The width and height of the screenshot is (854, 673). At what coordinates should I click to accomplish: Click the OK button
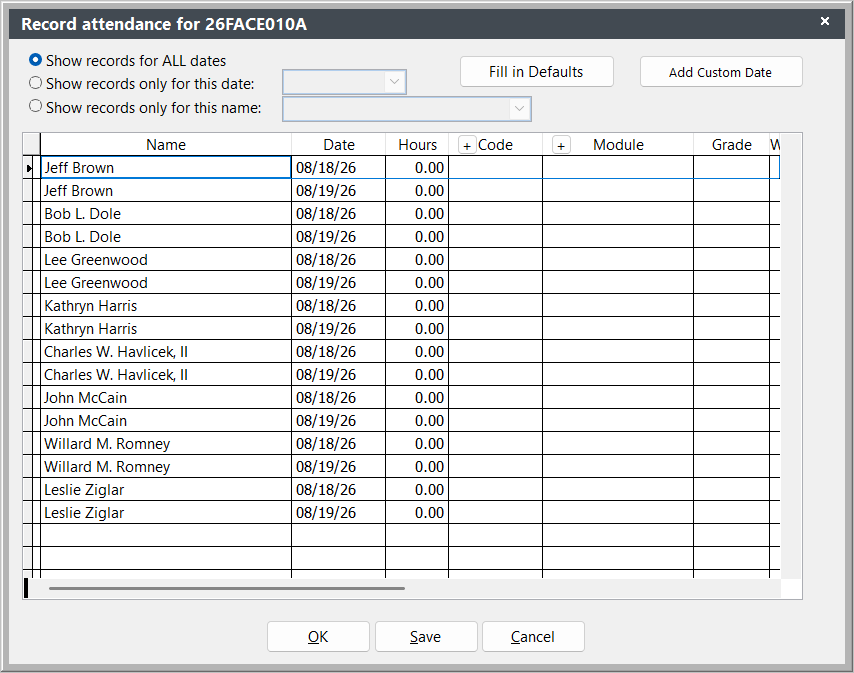[318, 637]
